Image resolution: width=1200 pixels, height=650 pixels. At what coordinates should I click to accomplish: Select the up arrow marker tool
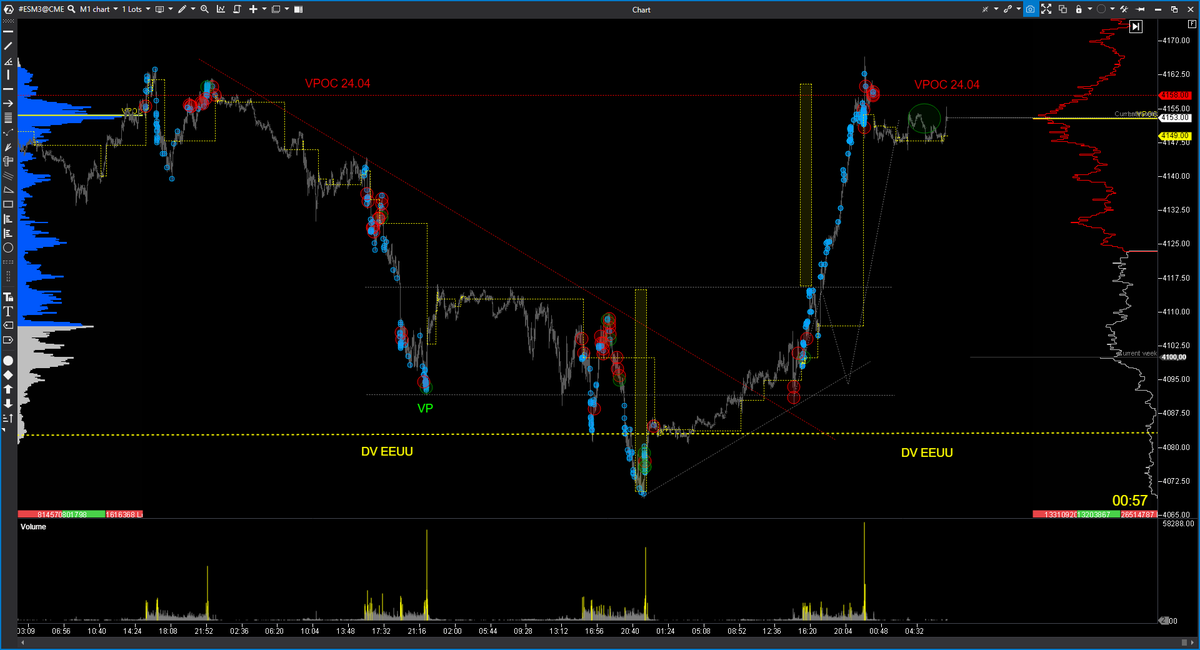click(8, 390)
